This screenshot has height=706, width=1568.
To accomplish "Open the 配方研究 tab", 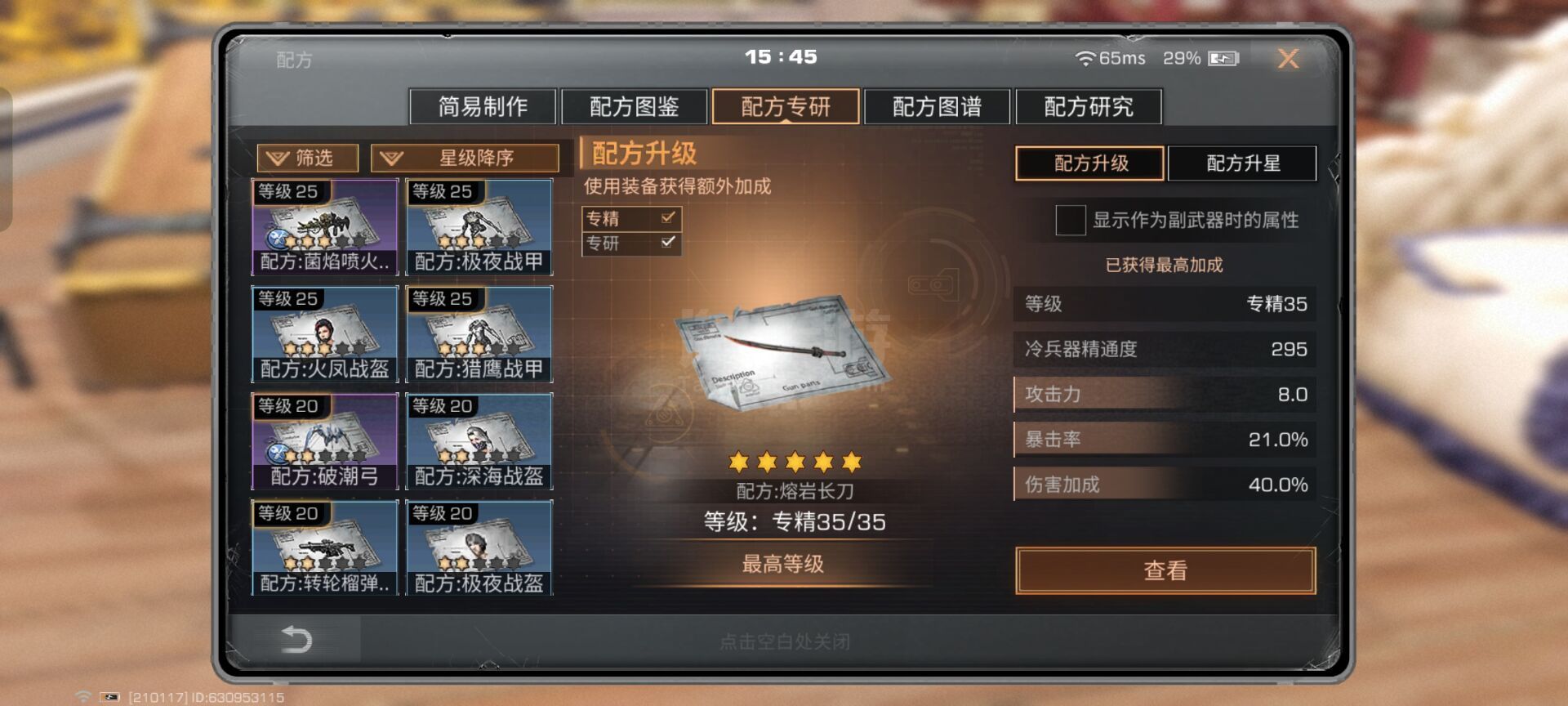I will click(x=1089, y=106).
